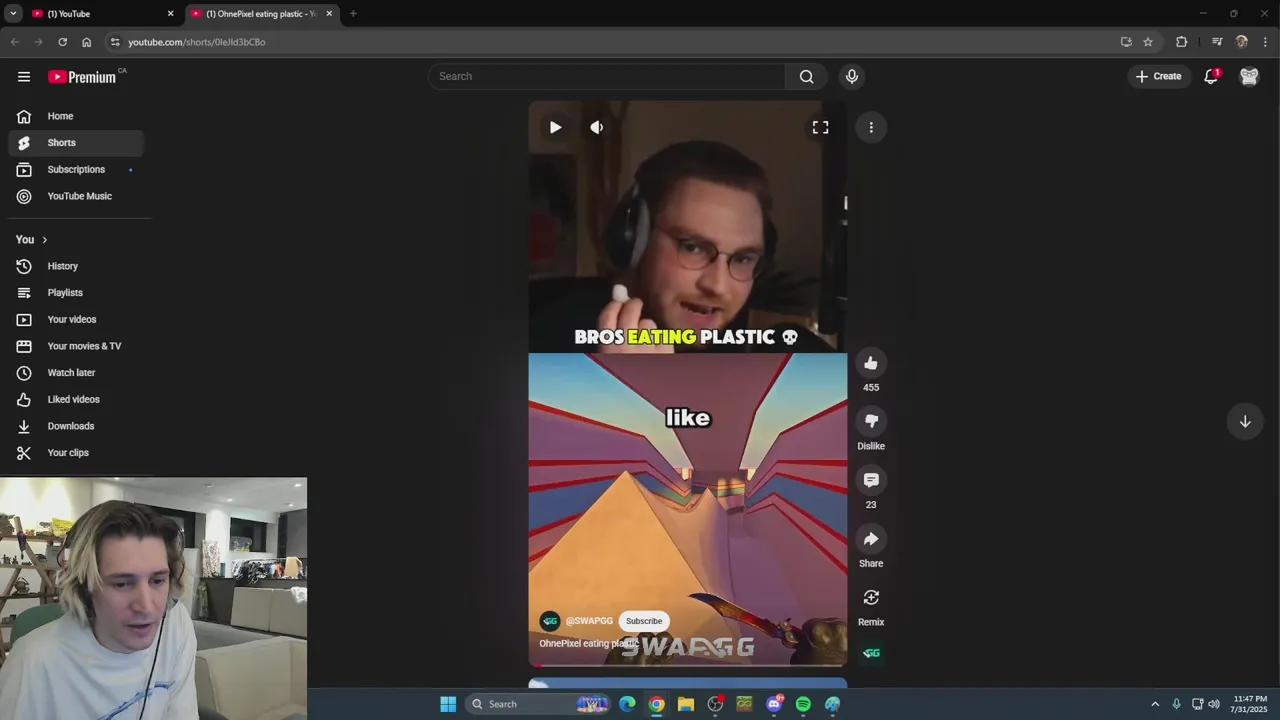Image resolution: width=1280 pixels, height=720 pixels.
Task: Open Shorts in the sidebar
Action: point(76,143)
